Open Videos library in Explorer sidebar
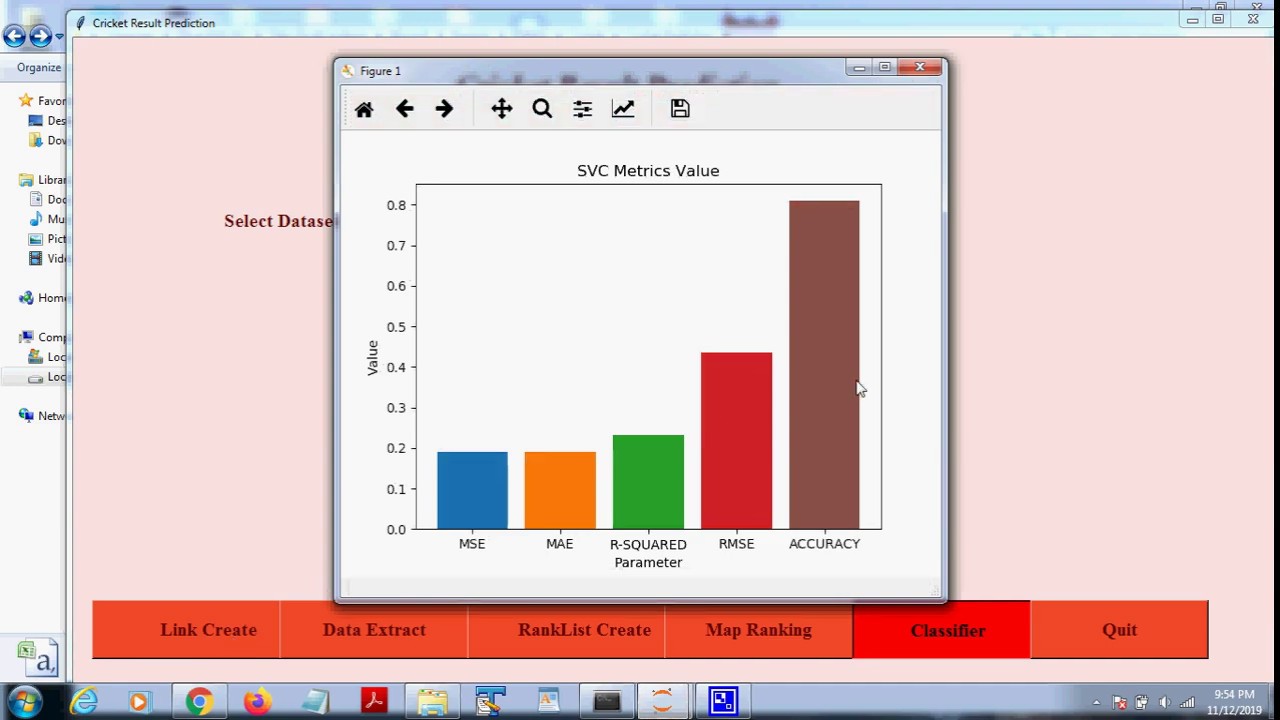This screenshot has width=1280, height=720. click(x=48, y=259)
